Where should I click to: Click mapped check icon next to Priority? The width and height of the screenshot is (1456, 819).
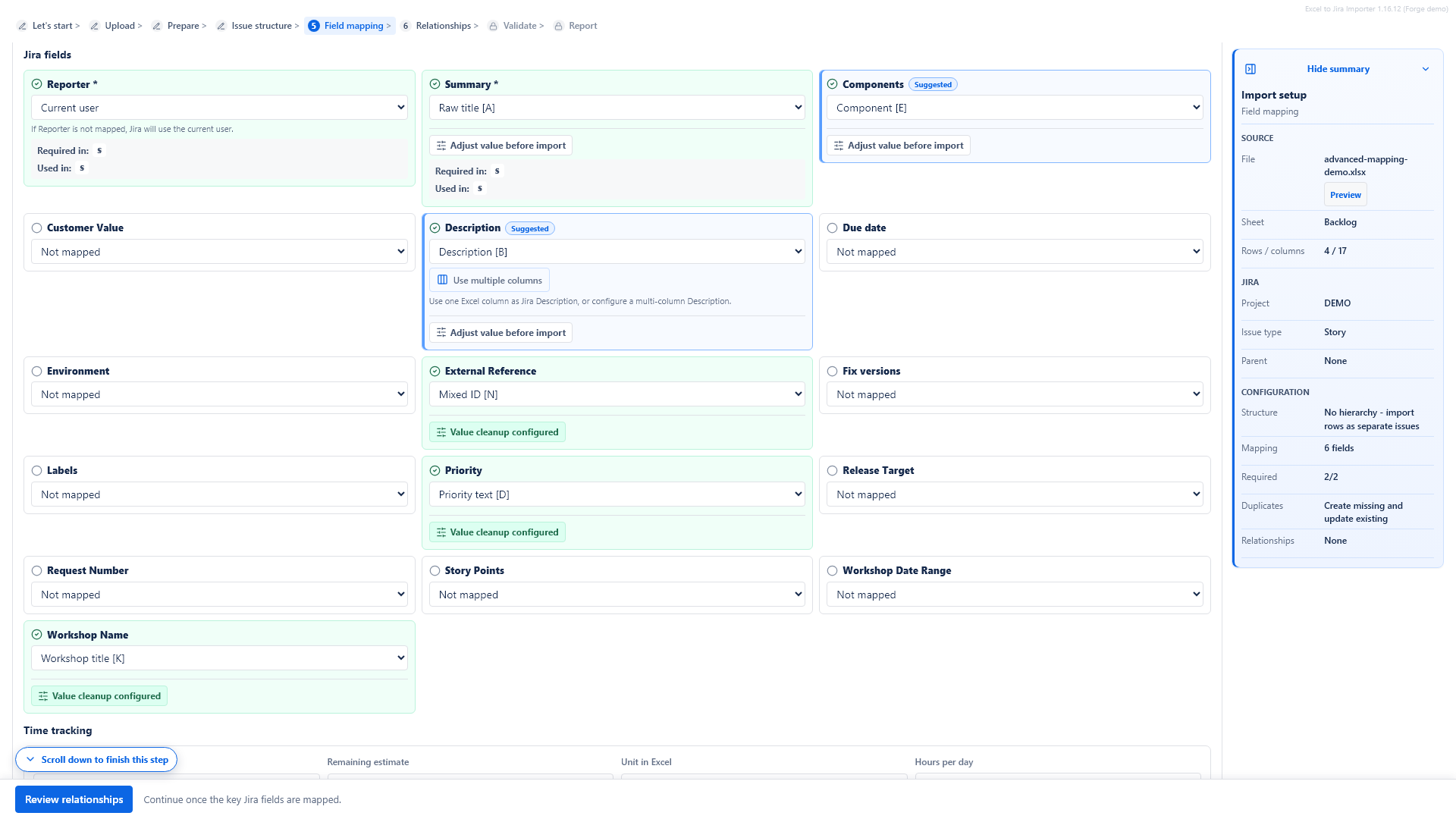point(435,470)
